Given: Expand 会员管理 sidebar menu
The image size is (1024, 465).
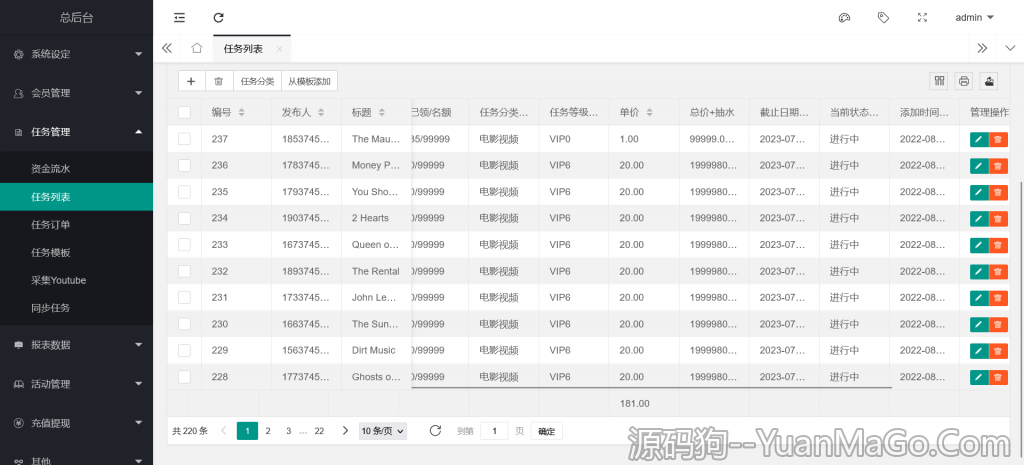Looking at the screenshot, I should coord(76,93).
